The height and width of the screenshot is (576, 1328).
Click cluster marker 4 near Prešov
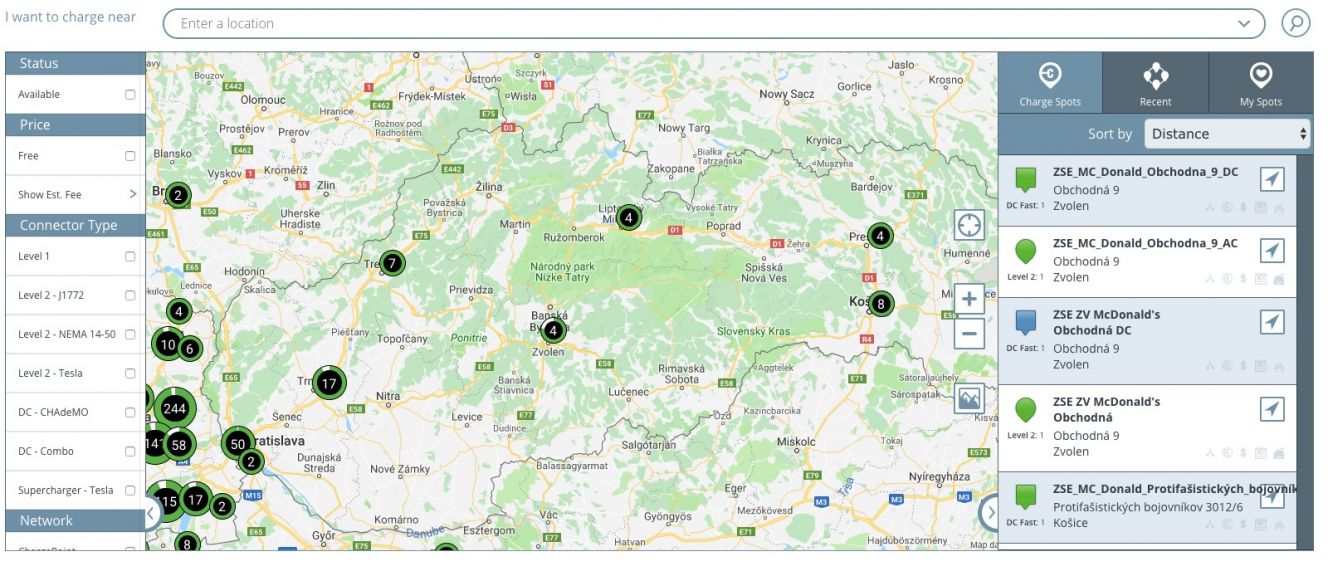(880, 236)
